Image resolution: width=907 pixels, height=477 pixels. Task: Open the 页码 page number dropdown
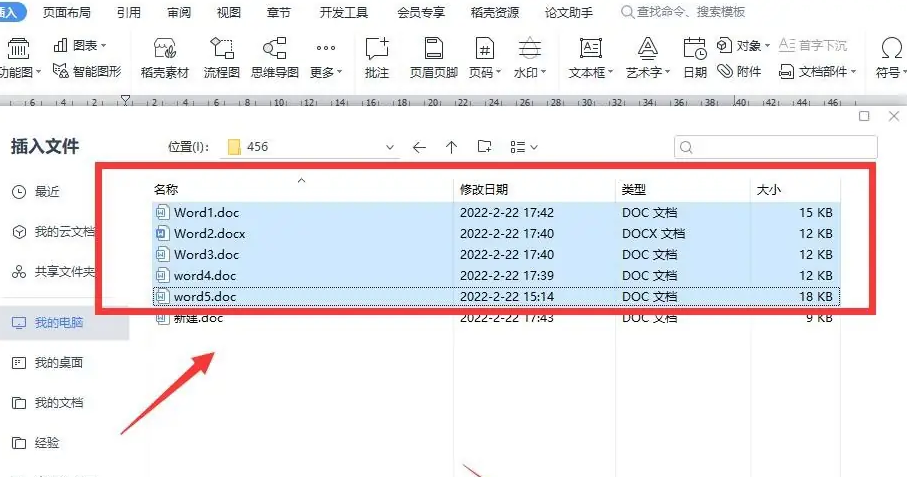pyautogui.click(x=485, y=58)
